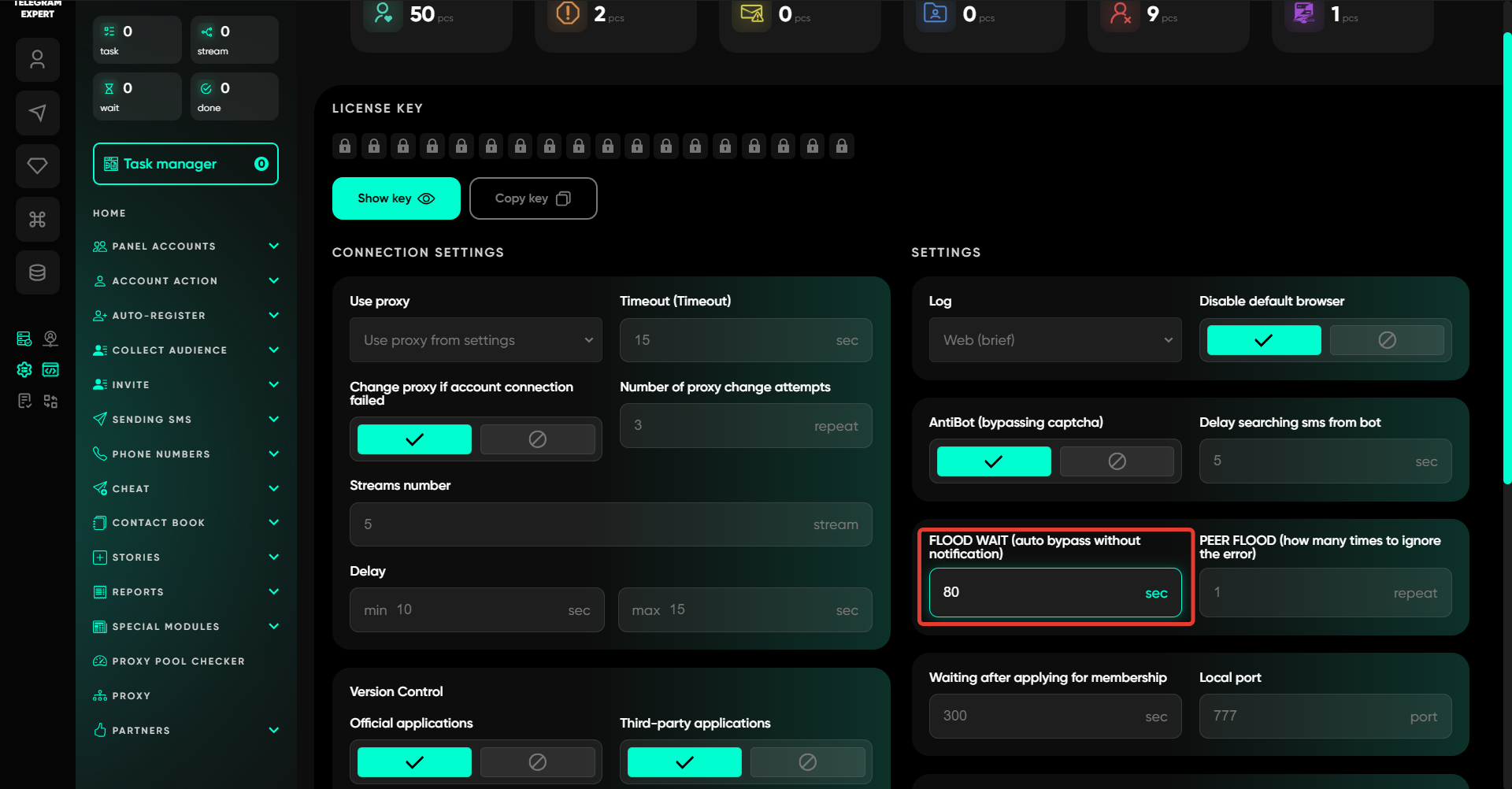Viewport: 1512px width, 789px height.
Task: Click the vertical page scrollbar
Action: pos(1506,260)
